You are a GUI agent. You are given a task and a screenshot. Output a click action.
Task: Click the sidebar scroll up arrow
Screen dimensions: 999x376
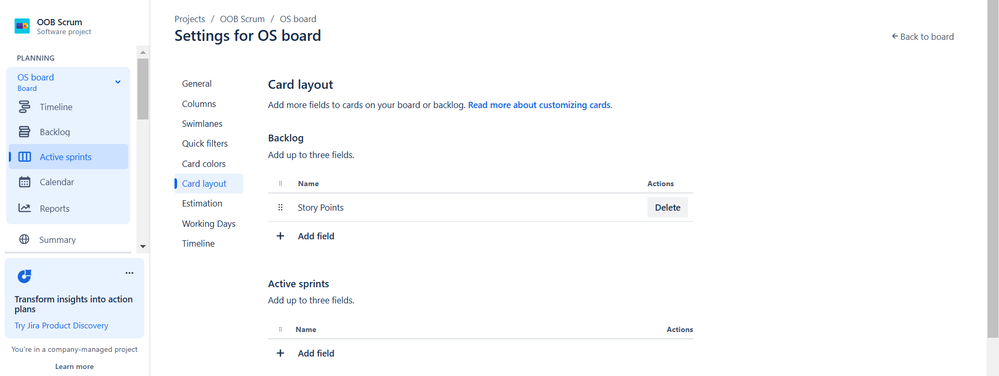(143, 53)
